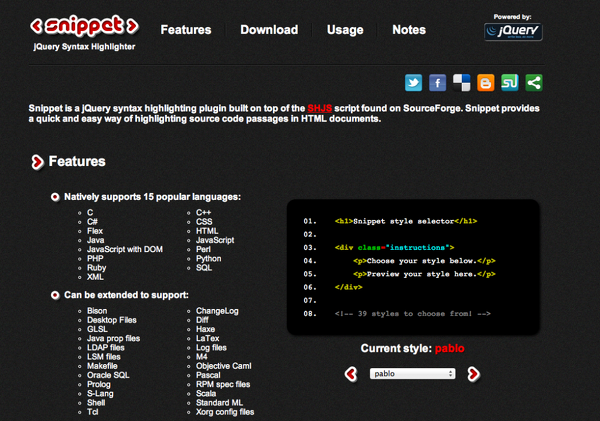Viewport: 600px width, 421px height.
Task: Select the Ruby list item
Action: coord(96,268)
